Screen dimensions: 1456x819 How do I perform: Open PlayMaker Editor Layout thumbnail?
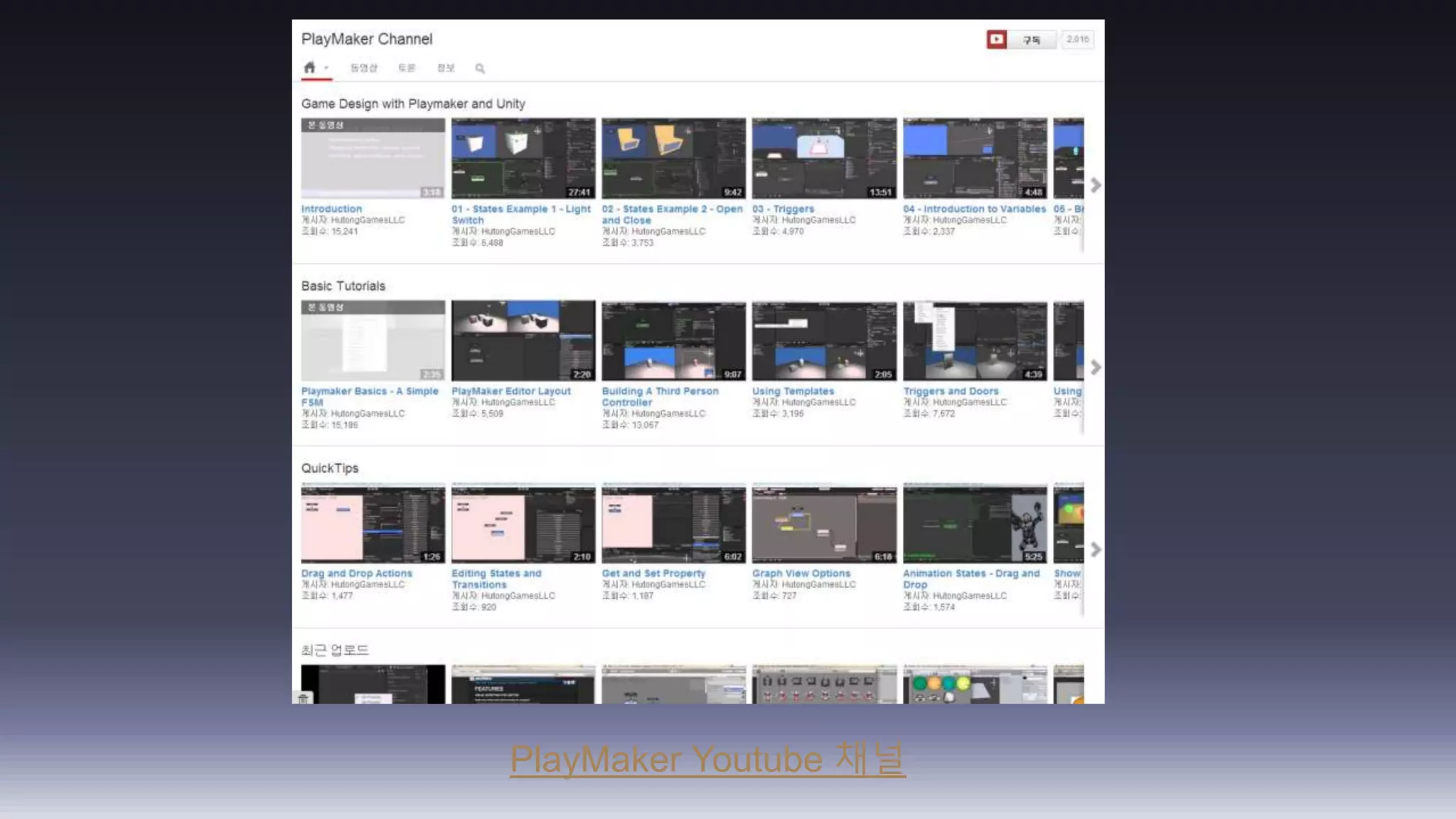click(523, 341)
